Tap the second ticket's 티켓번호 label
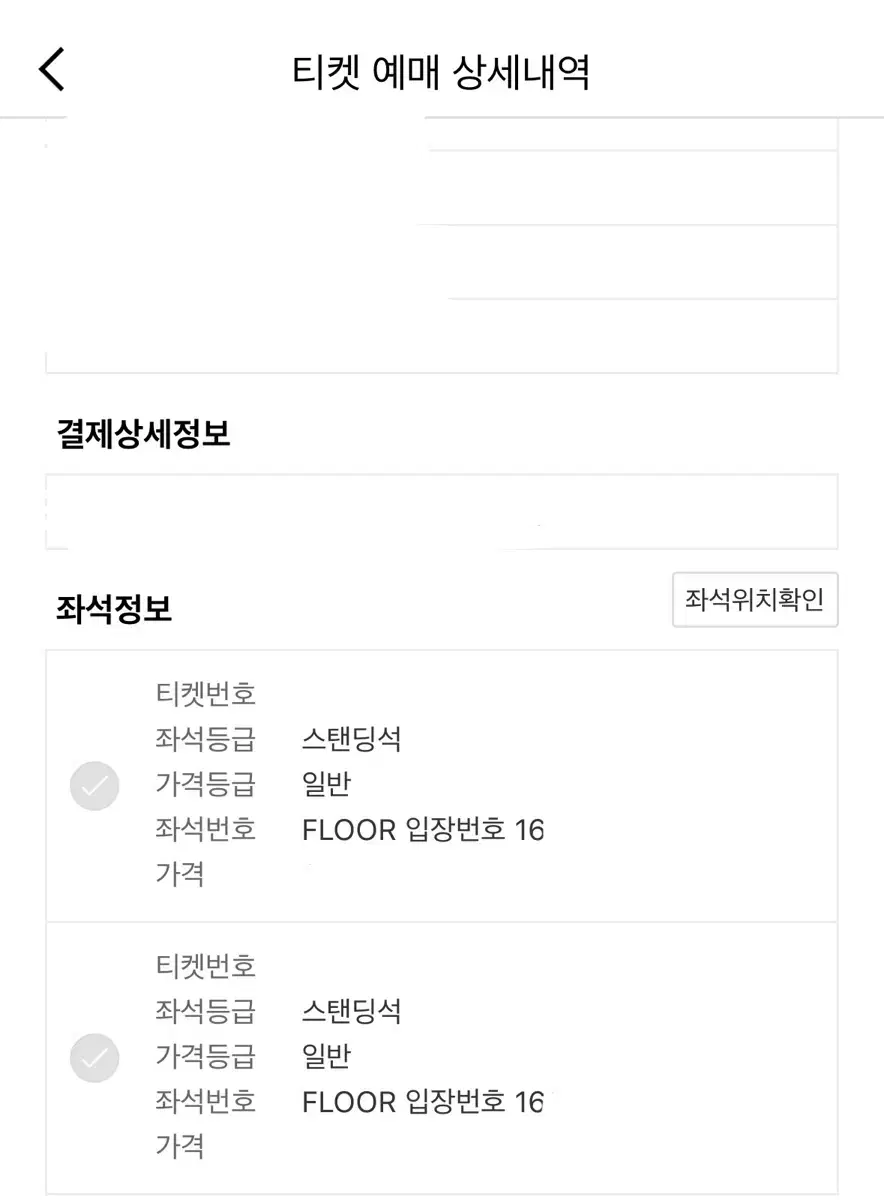Screen dimensions: 884x1200 205,966
